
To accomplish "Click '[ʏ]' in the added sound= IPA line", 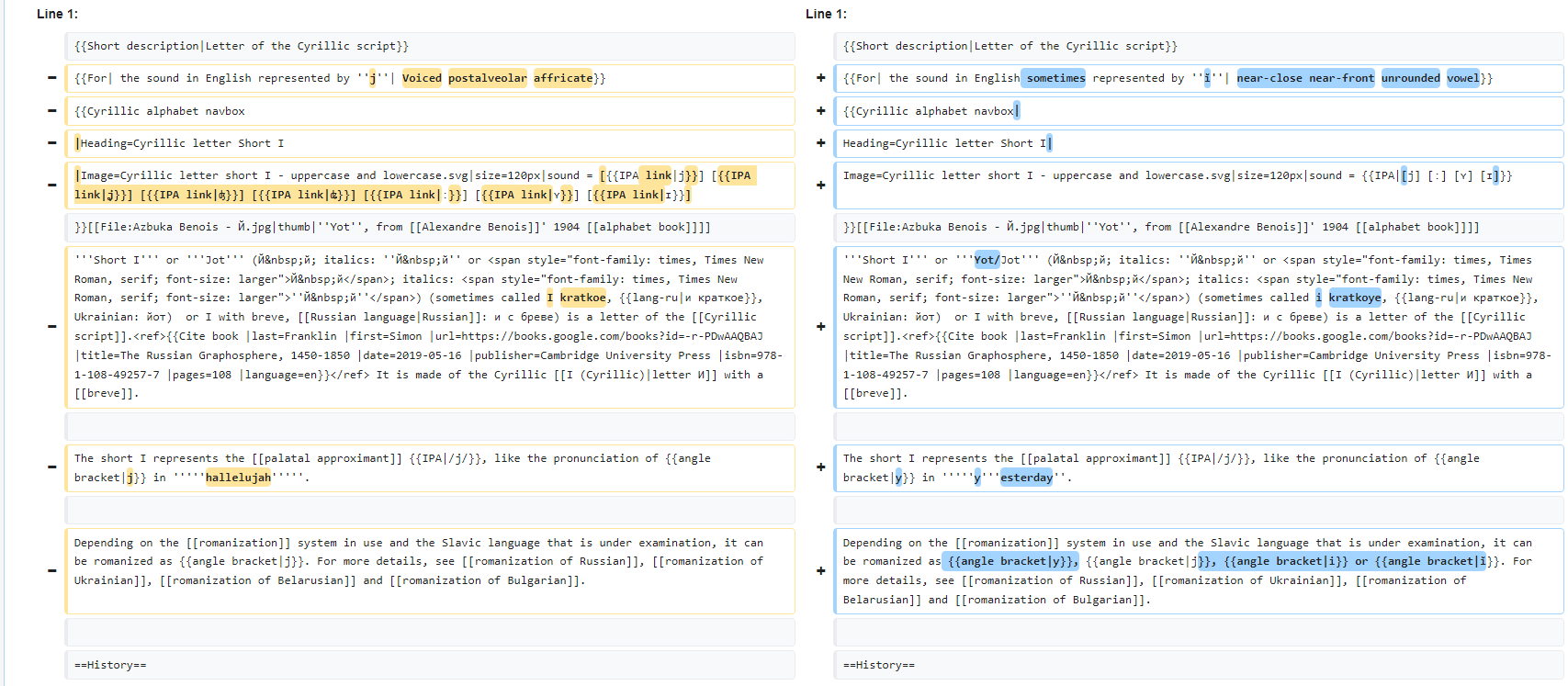I will (1464, 175).
